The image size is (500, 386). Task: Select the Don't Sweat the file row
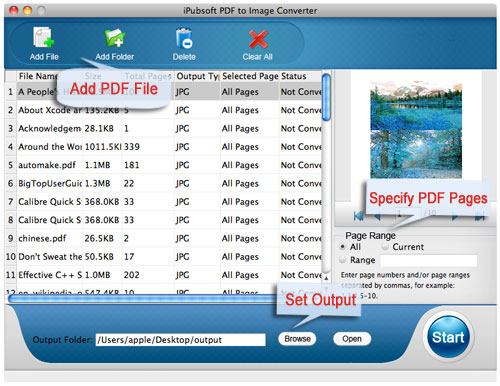coord(163,257)
